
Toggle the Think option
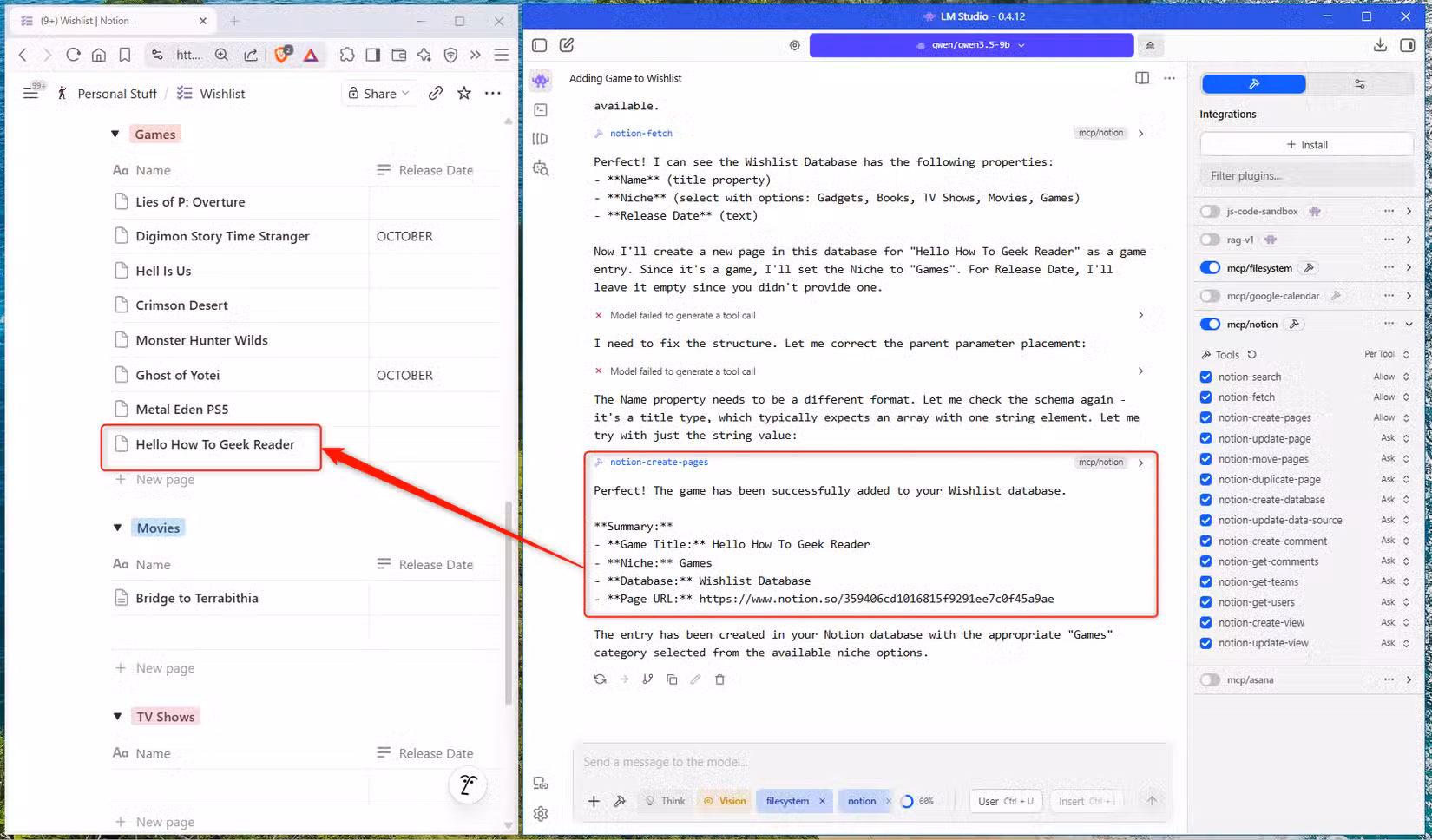tap(665, 801)
